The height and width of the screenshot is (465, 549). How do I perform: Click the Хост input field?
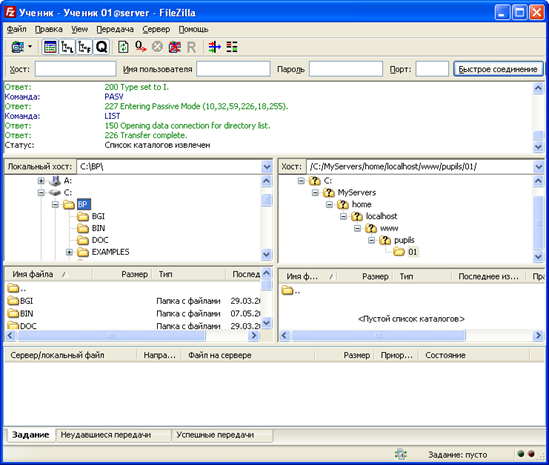(76, 69)
